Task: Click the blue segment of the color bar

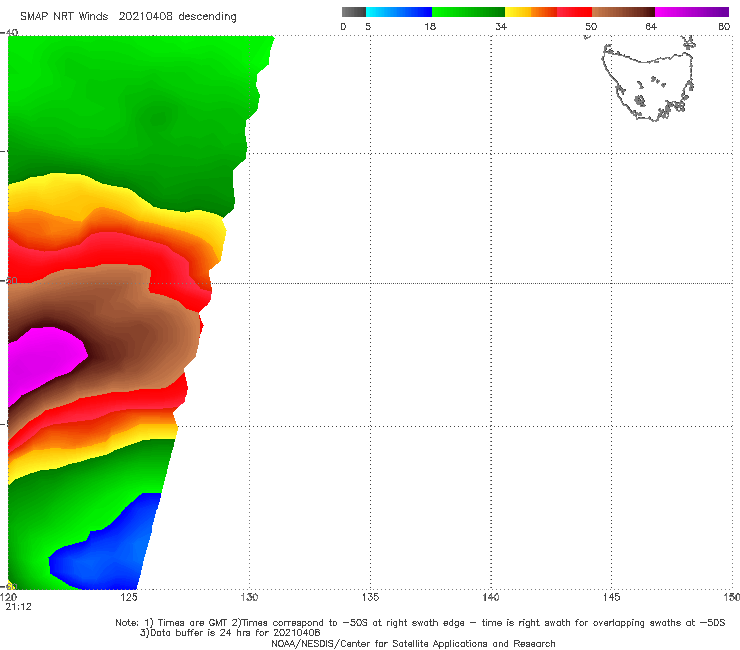Action: [x=399, y=12]
